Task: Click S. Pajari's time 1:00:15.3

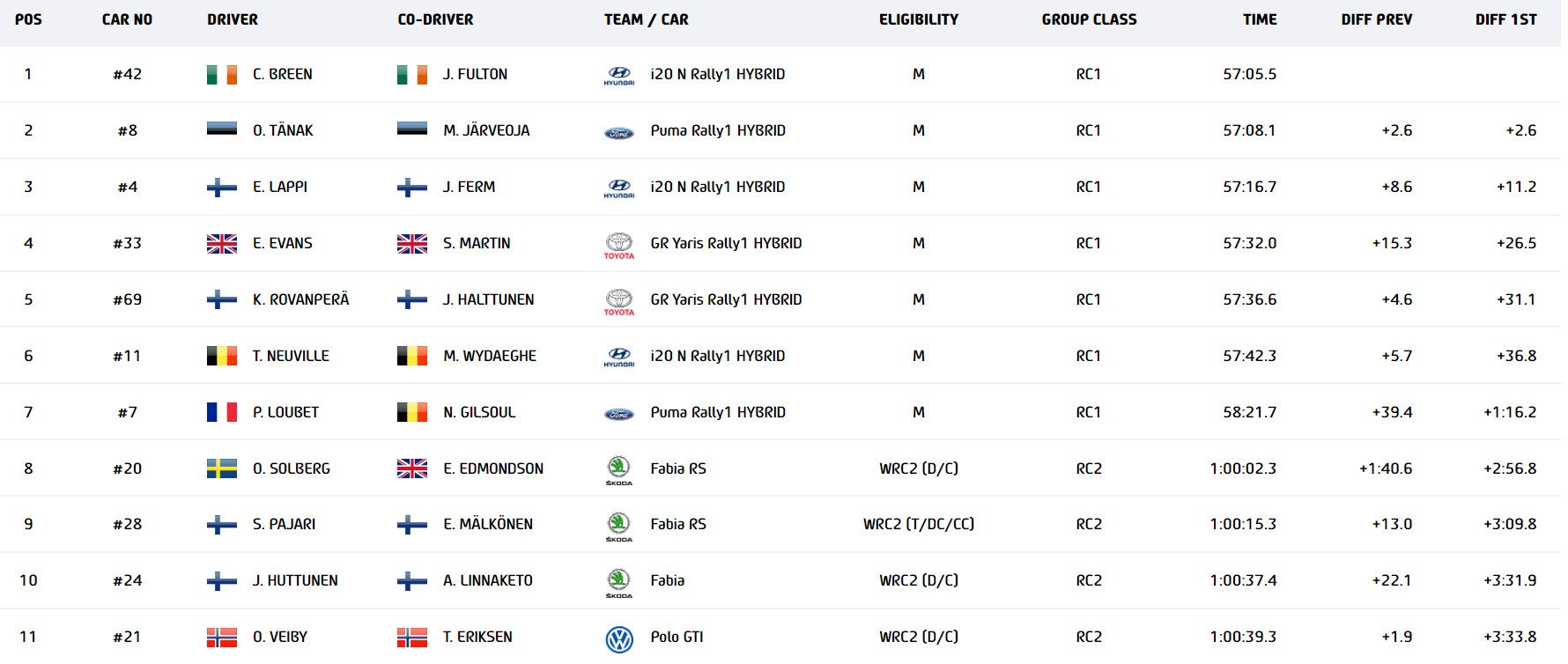Action: click(1242, 524)
